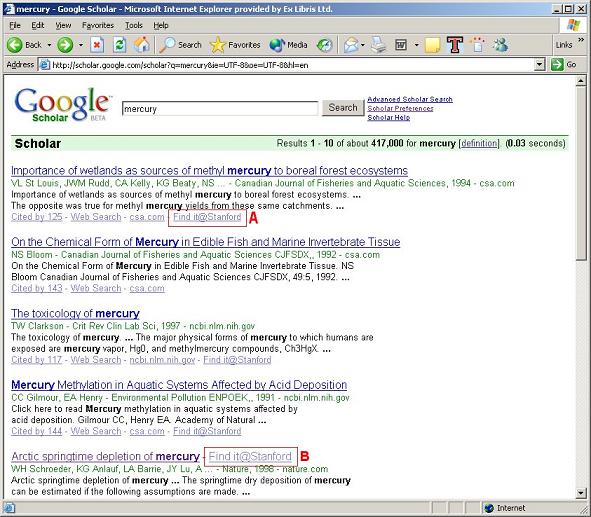Click the vertical scrollbar down arrow
Screen dimensions: 591x517
pyautogui.click(x=581, y=493)
